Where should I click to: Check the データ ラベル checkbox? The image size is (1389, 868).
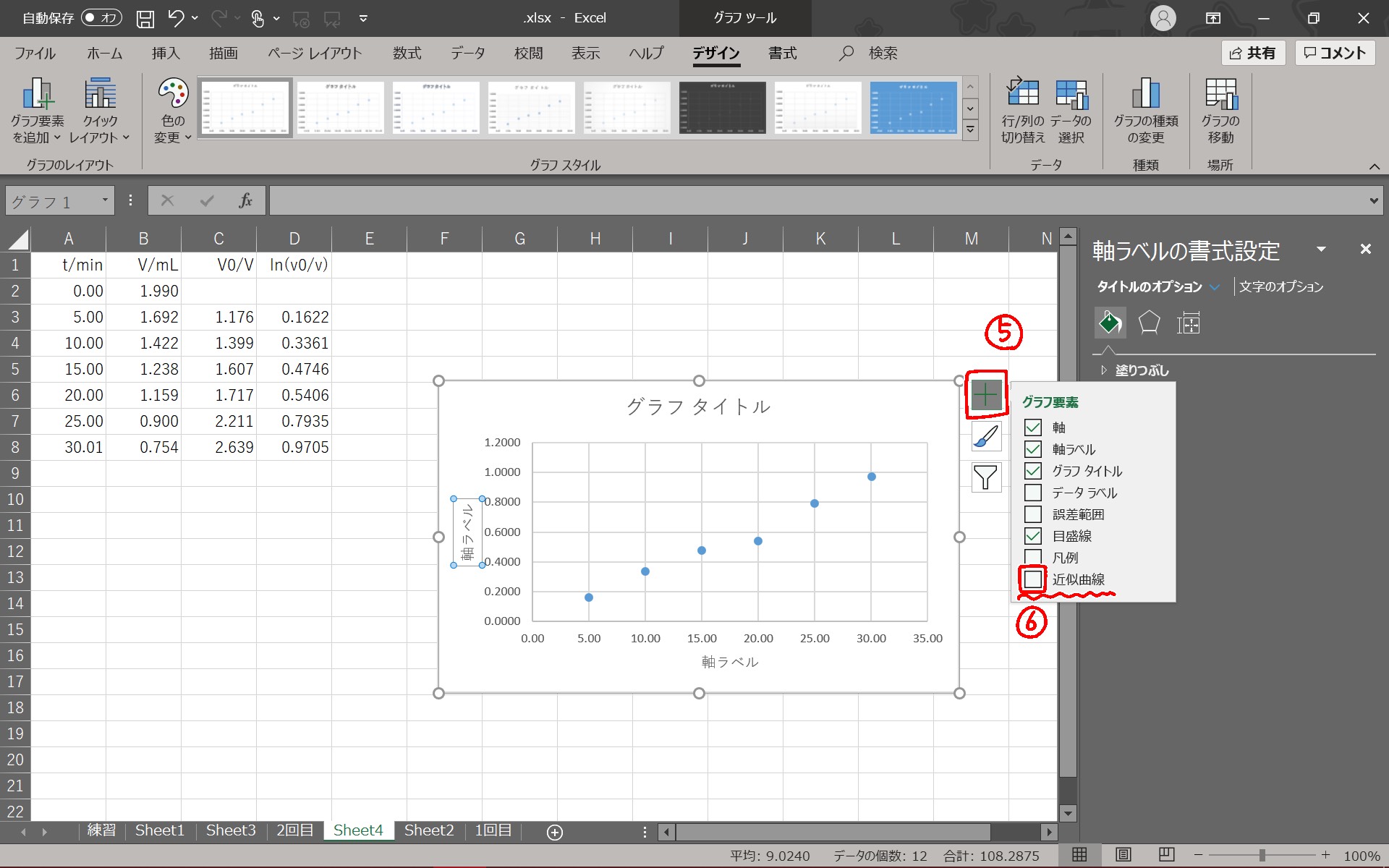point(1033,493)
